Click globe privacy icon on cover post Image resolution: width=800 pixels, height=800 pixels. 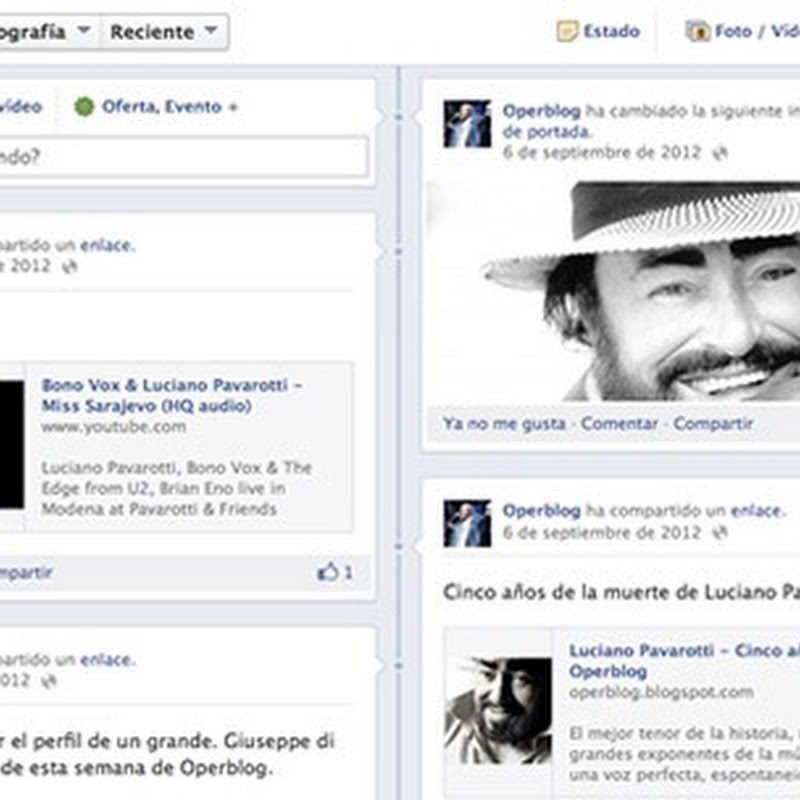(720, 153)
